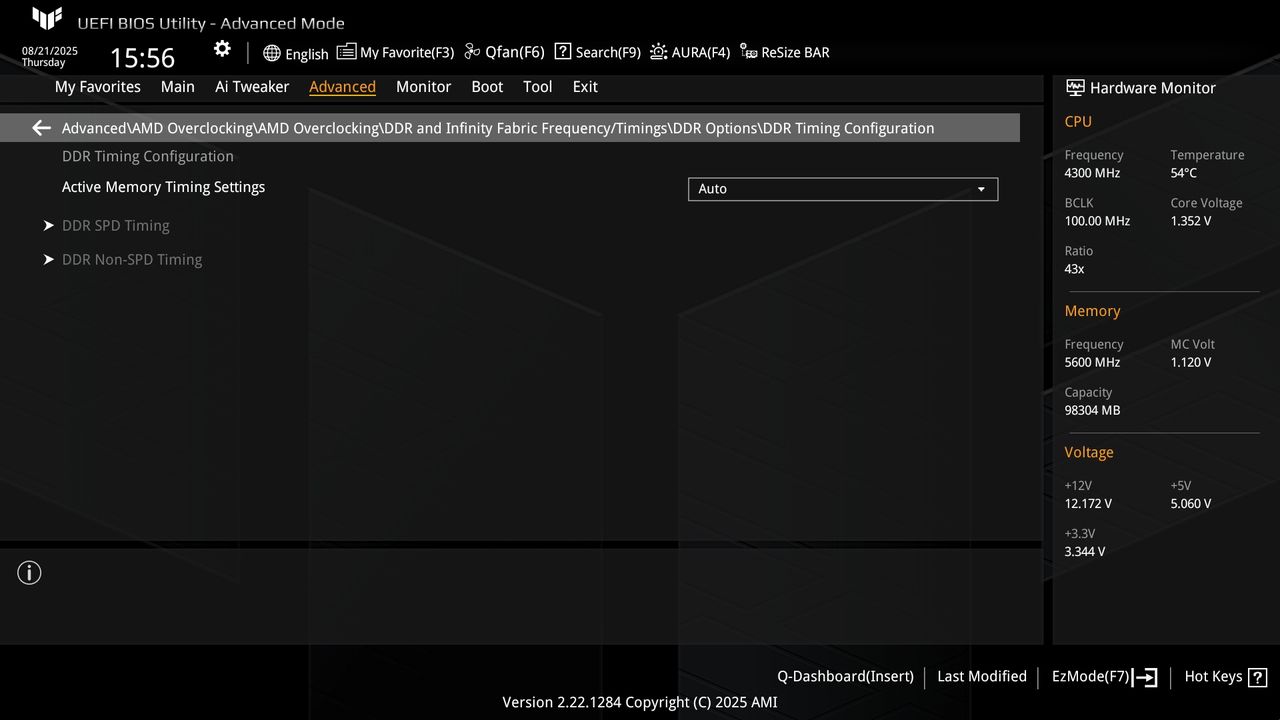
Task: Change the BIOS language from English
Action: (x=296, y=53)
